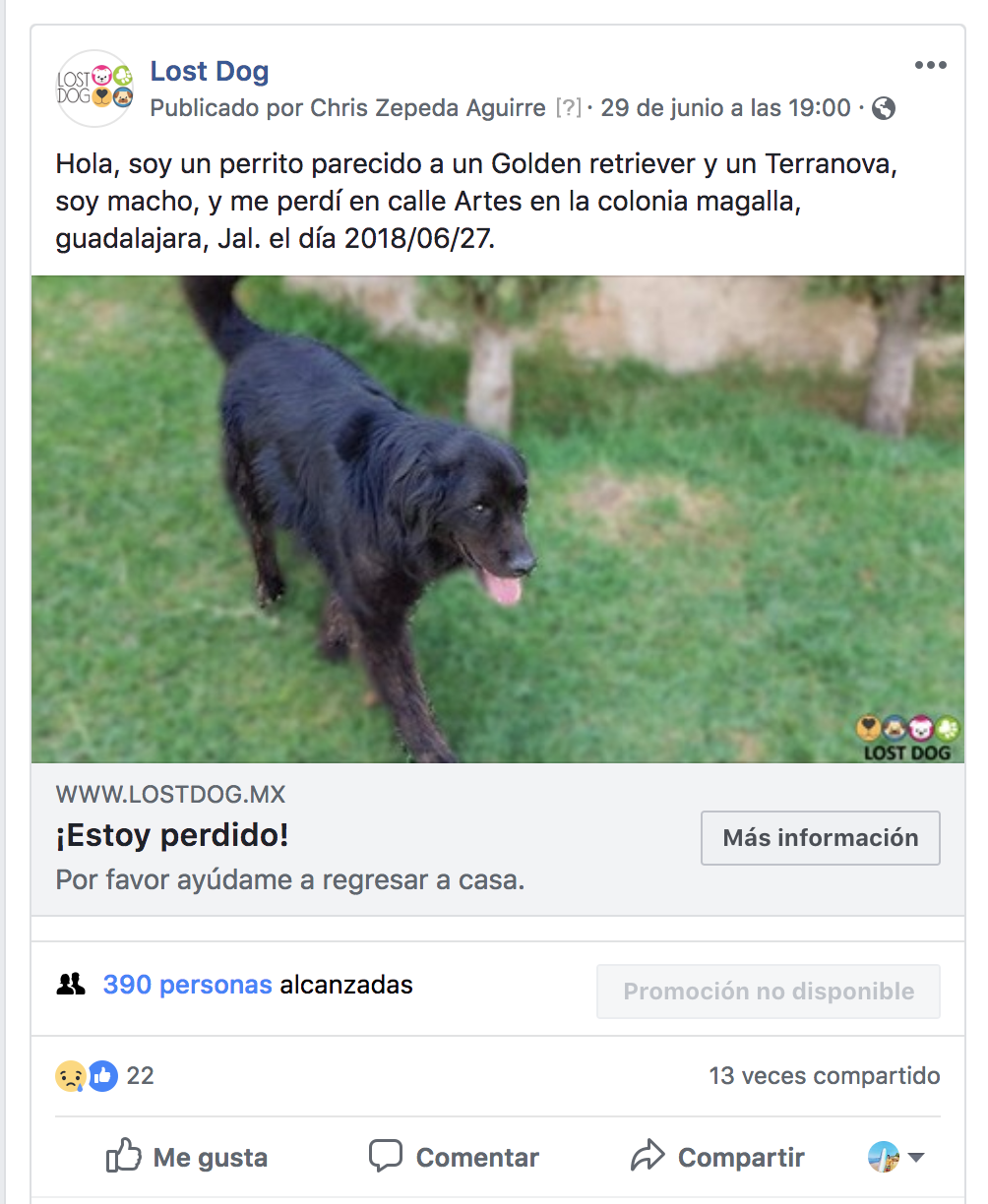Open the black dog photo
The height and width of the screenshot is (1204, 988).
coord(498,519)
